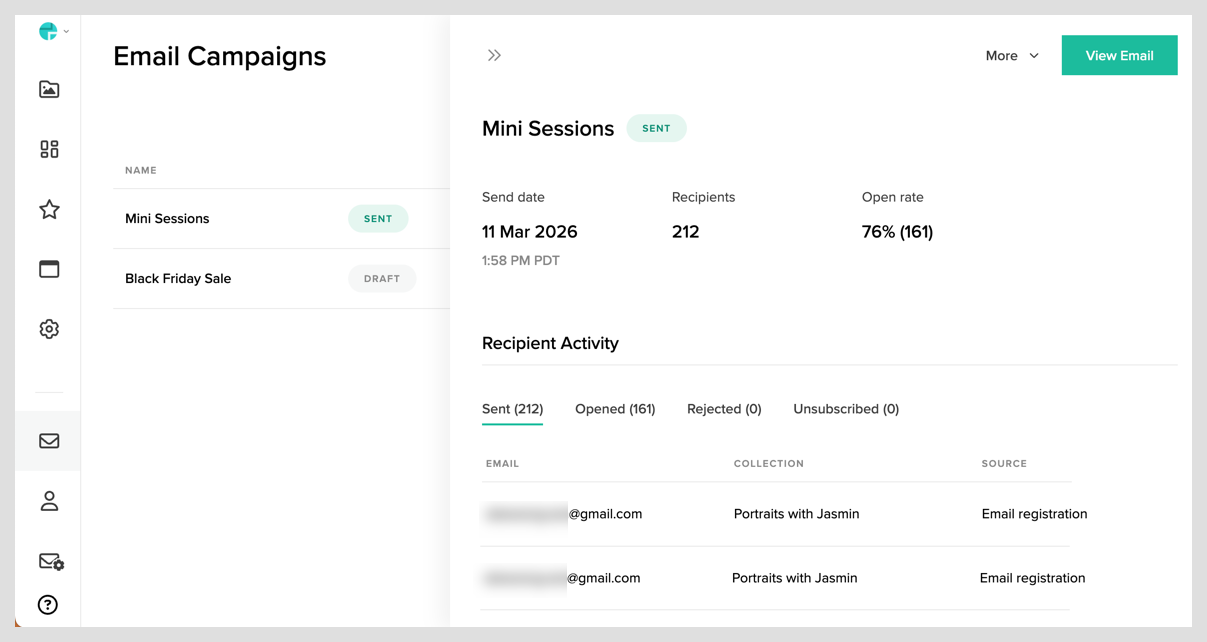Select the Sent (212) tab
The height and width of the screenshot is (642, 1207).
pyautogui.click(x=512, y=409)
